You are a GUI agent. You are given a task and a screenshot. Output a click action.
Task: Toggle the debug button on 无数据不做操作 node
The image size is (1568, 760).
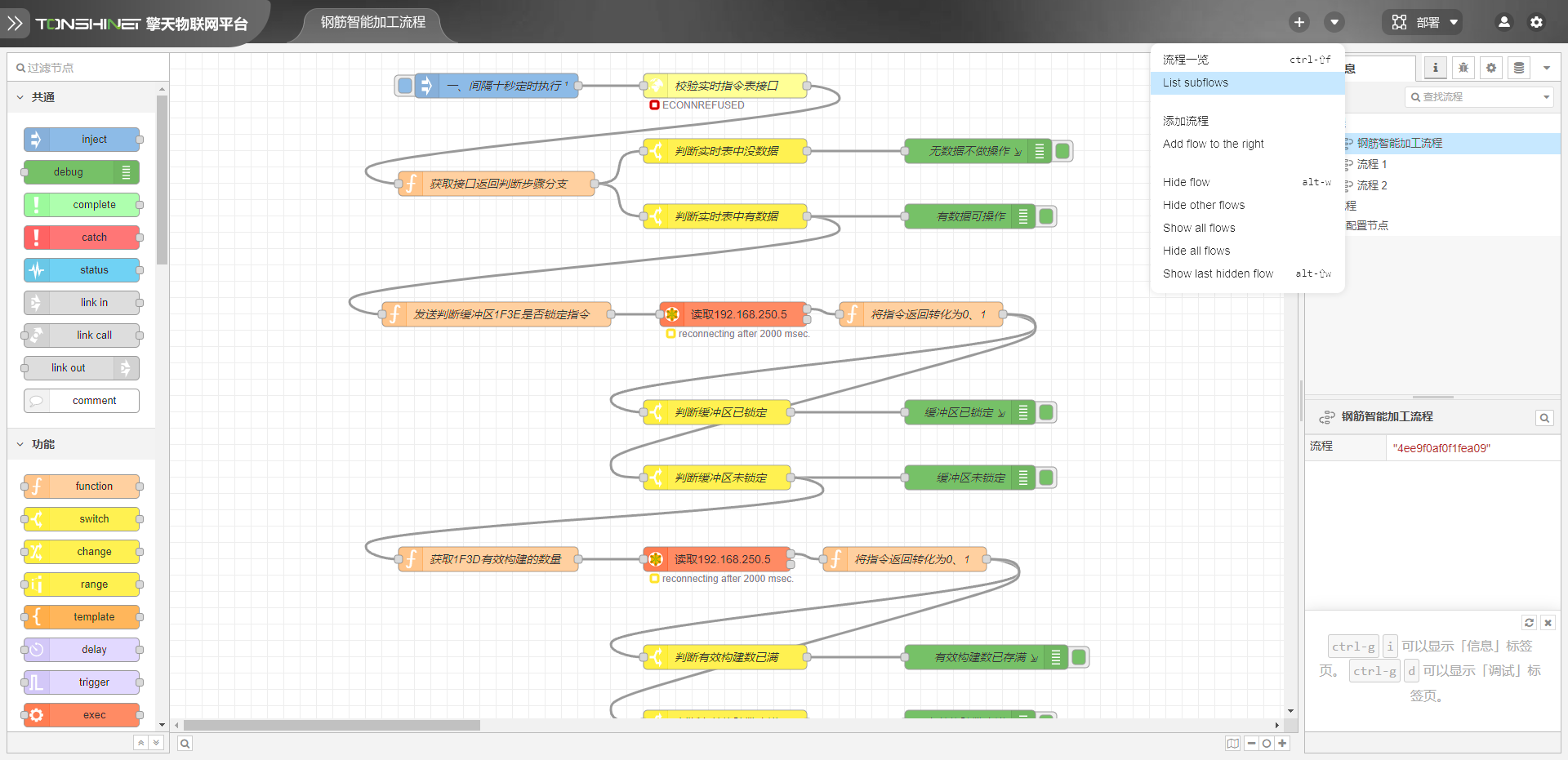coord(1062,151)
